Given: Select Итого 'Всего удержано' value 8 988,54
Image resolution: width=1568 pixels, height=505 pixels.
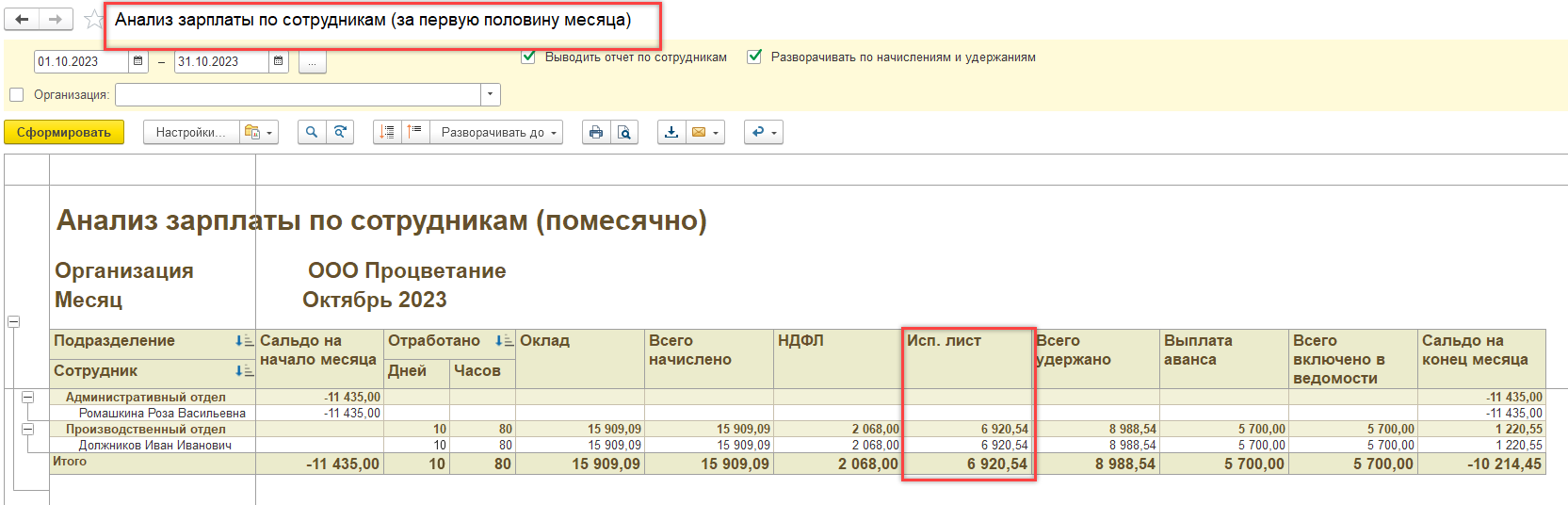Looking at the screenshot, I should tap(1096, 464).
